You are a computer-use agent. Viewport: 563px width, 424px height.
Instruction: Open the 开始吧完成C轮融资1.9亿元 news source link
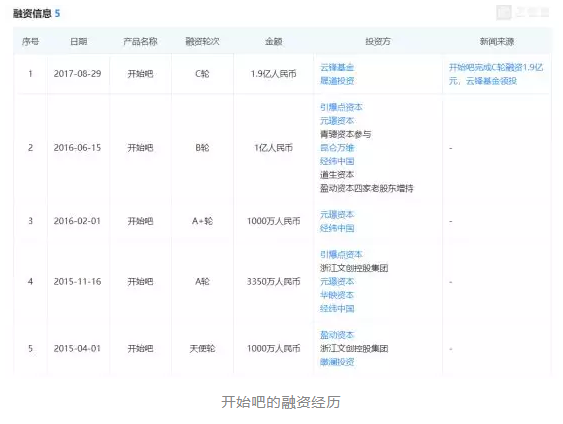click(x=496, y=74)
